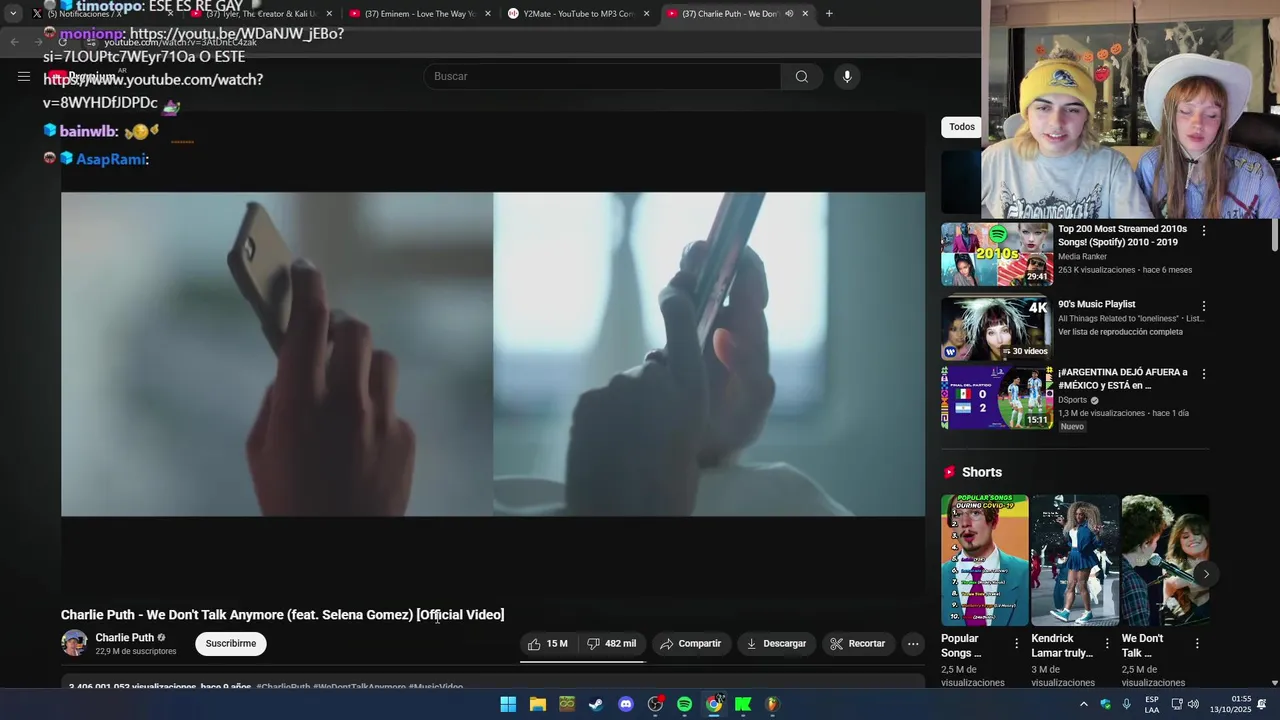
Task: Open Charlie Puth channel avatar
Action: 74,643
